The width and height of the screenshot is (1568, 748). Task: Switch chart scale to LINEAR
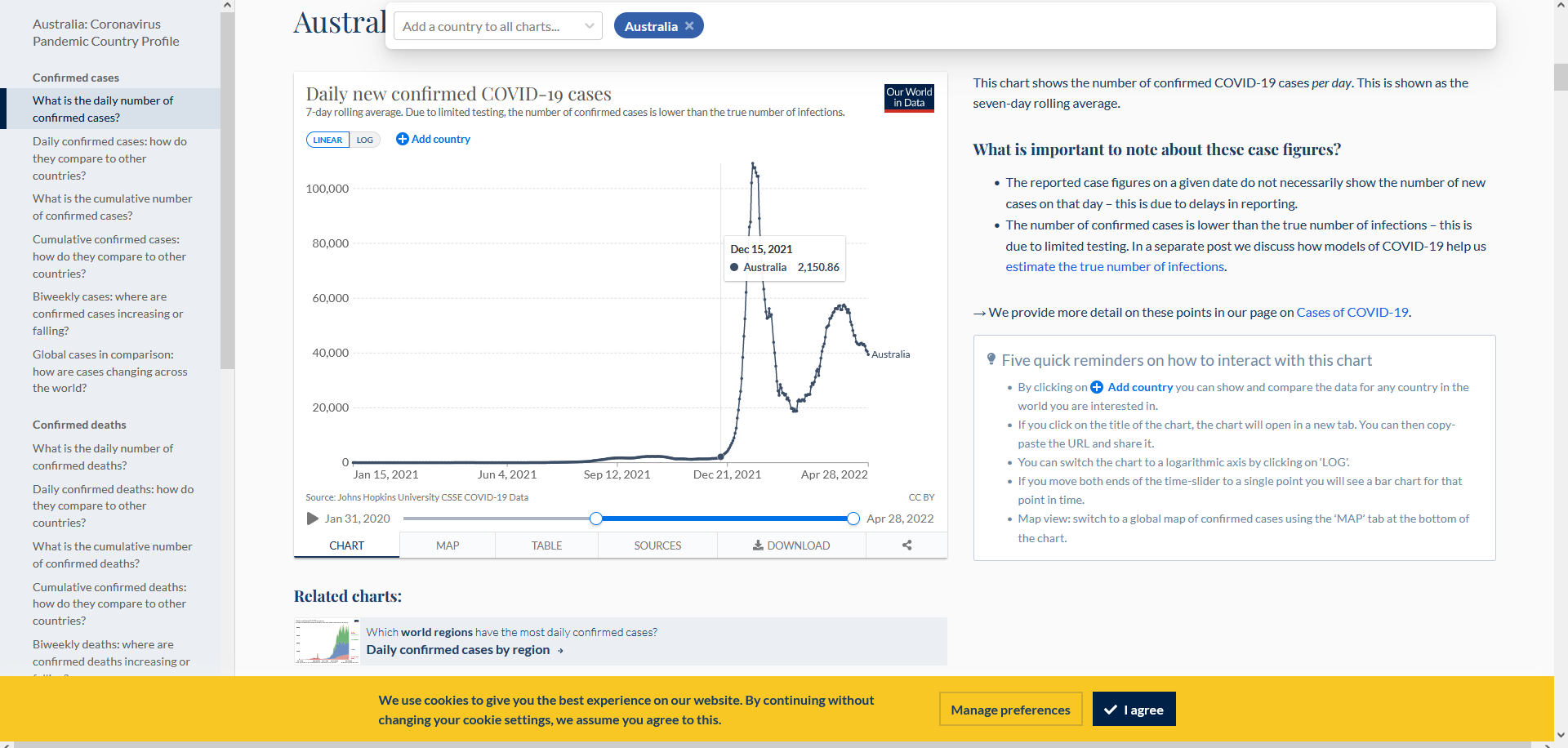[x=327, y=140]
